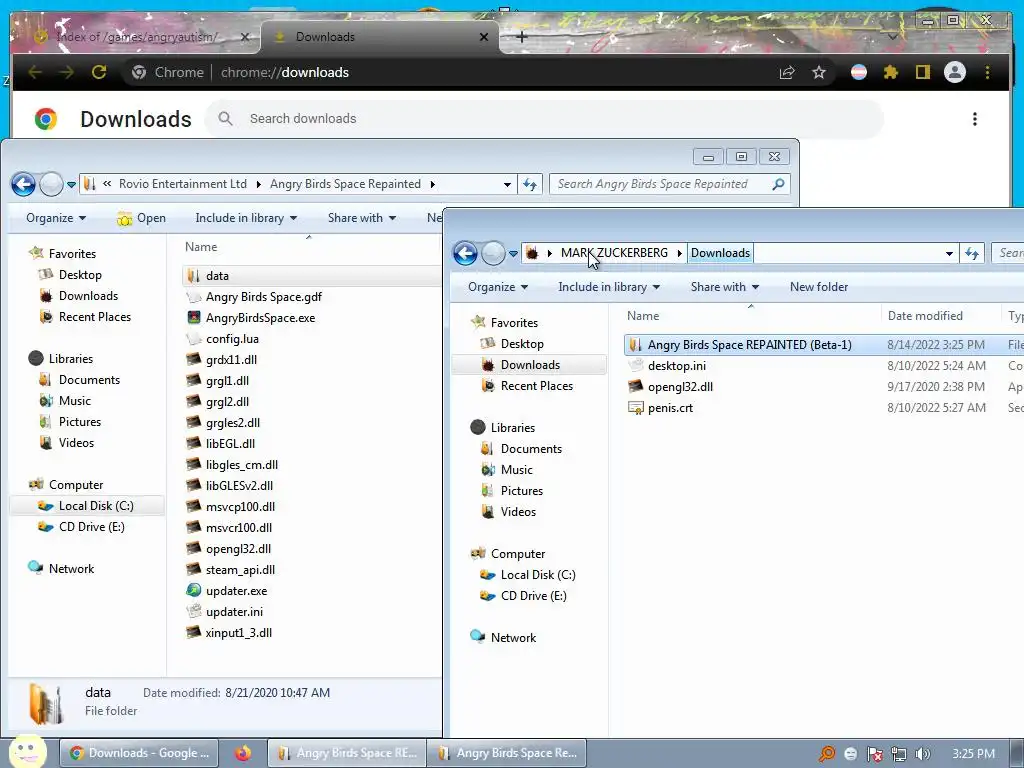Viewport: 1024px width, 768px height.
Task: Open Chrome share page icon
Action: [x=787, y=72]
